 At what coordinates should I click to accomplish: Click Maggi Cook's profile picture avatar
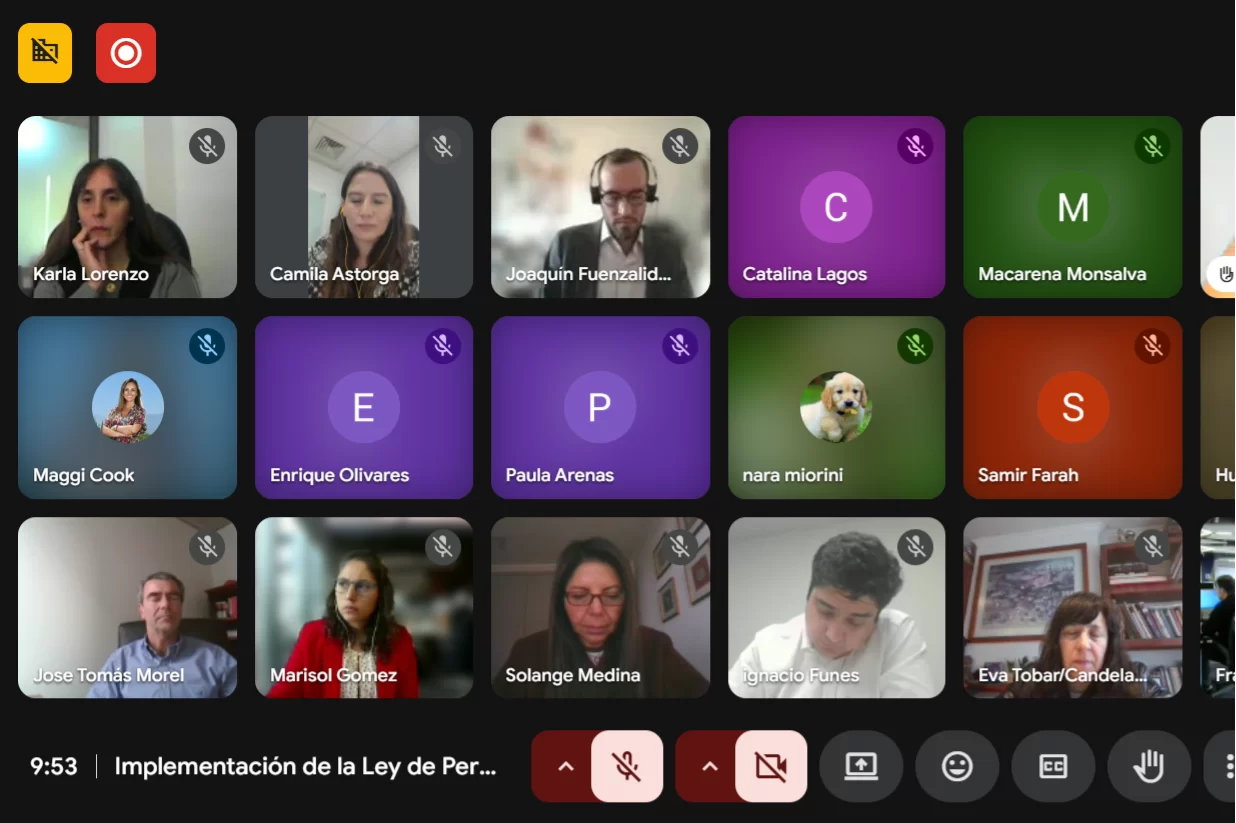(128, 407)
